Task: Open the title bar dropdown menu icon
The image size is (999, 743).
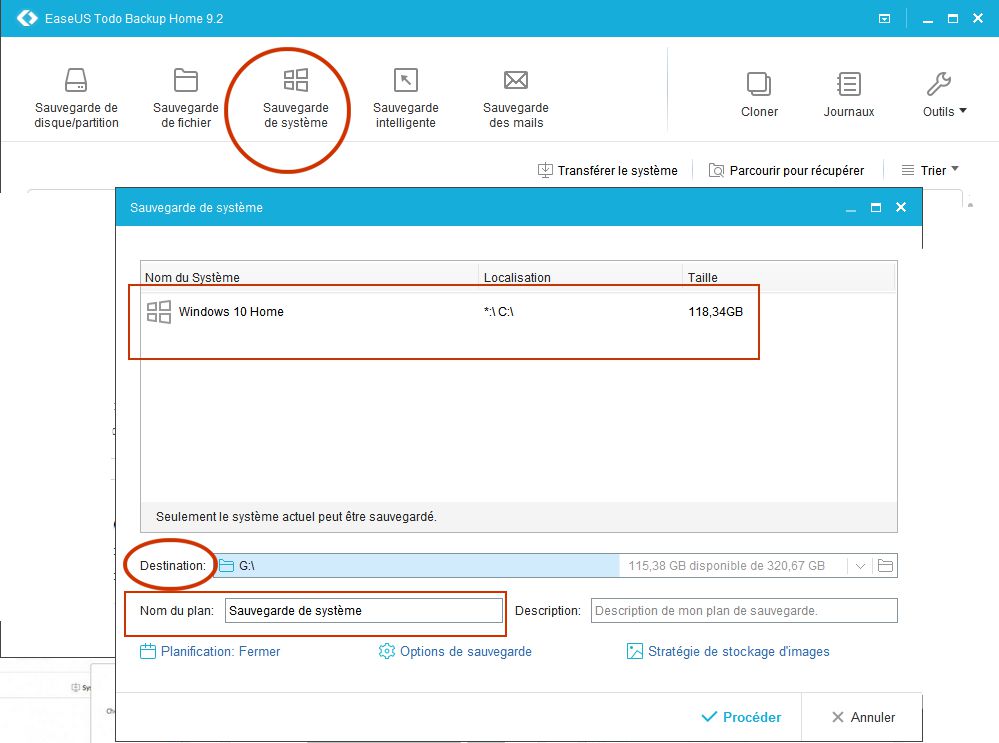Action: click(884, 18)
